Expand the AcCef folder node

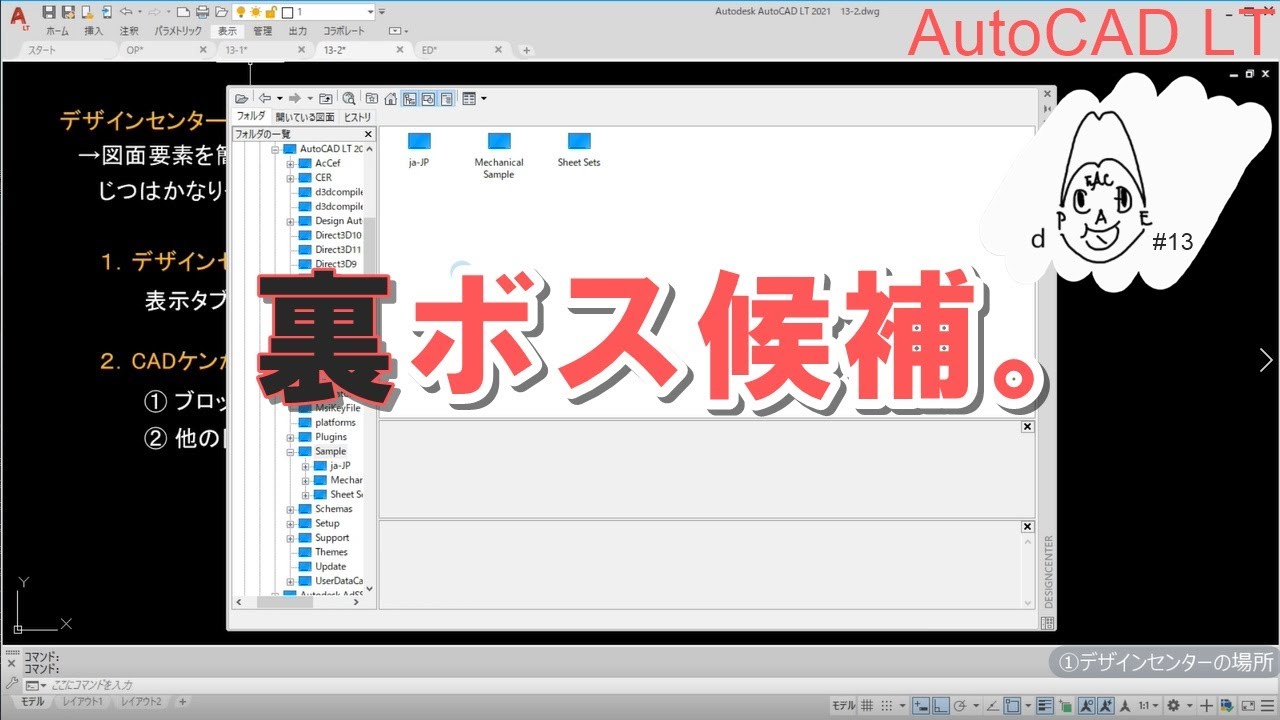pos(291,163)
